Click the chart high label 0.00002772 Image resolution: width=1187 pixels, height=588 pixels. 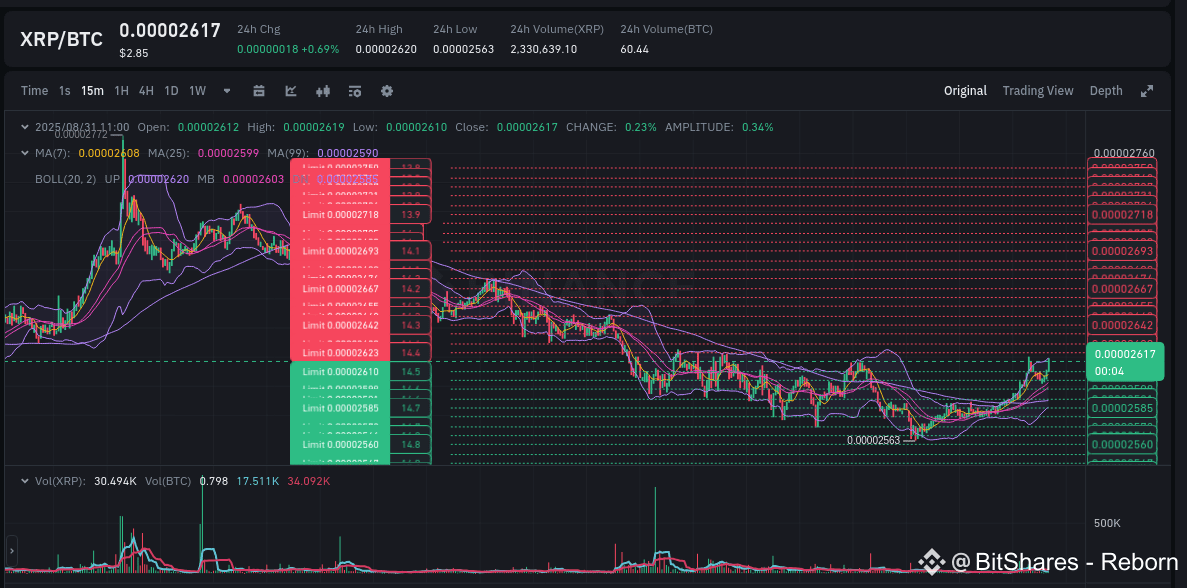coord(81,135)
